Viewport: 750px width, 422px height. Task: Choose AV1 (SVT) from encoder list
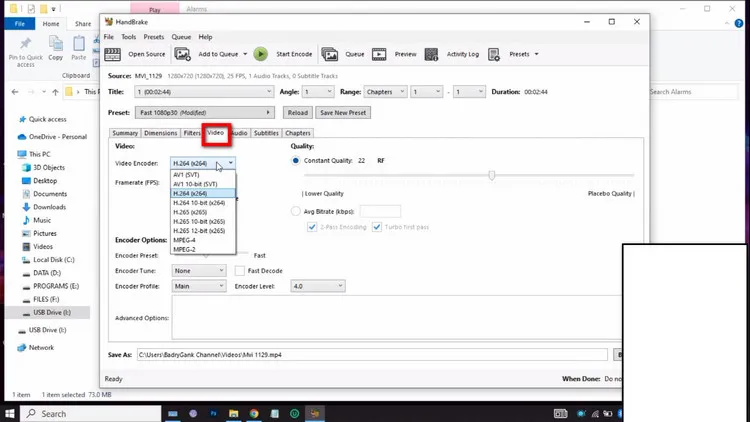point(203,175)
